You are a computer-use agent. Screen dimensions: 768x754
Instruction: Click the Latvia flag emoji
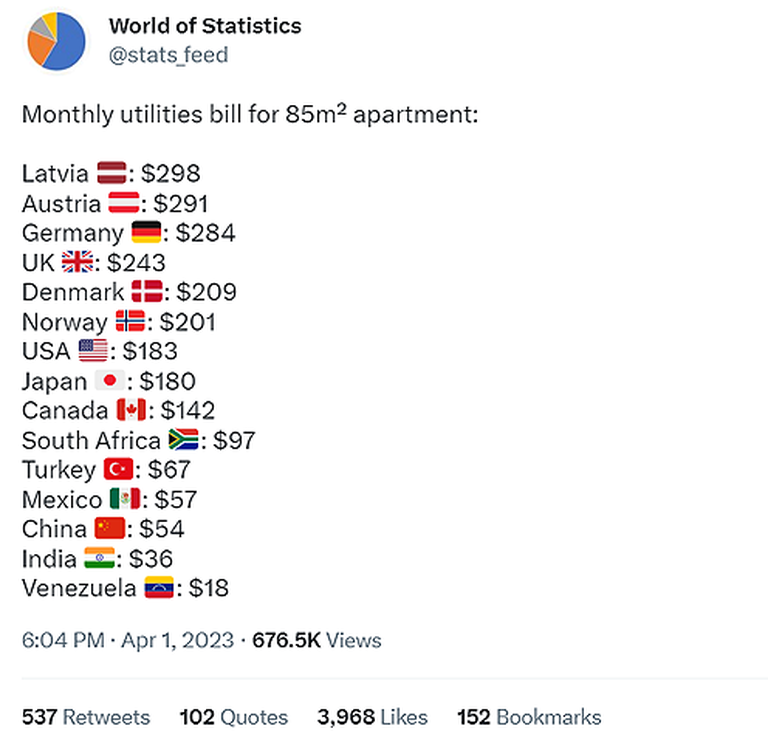point(112,173)
